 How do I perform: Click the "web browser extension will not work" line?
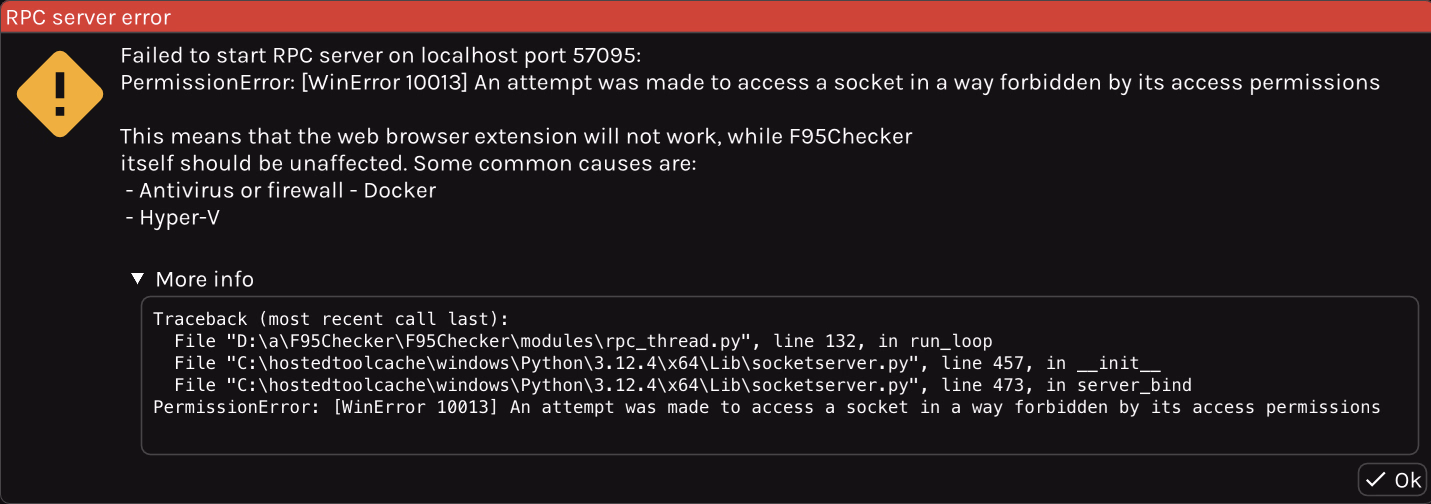(x=515, y=136)
